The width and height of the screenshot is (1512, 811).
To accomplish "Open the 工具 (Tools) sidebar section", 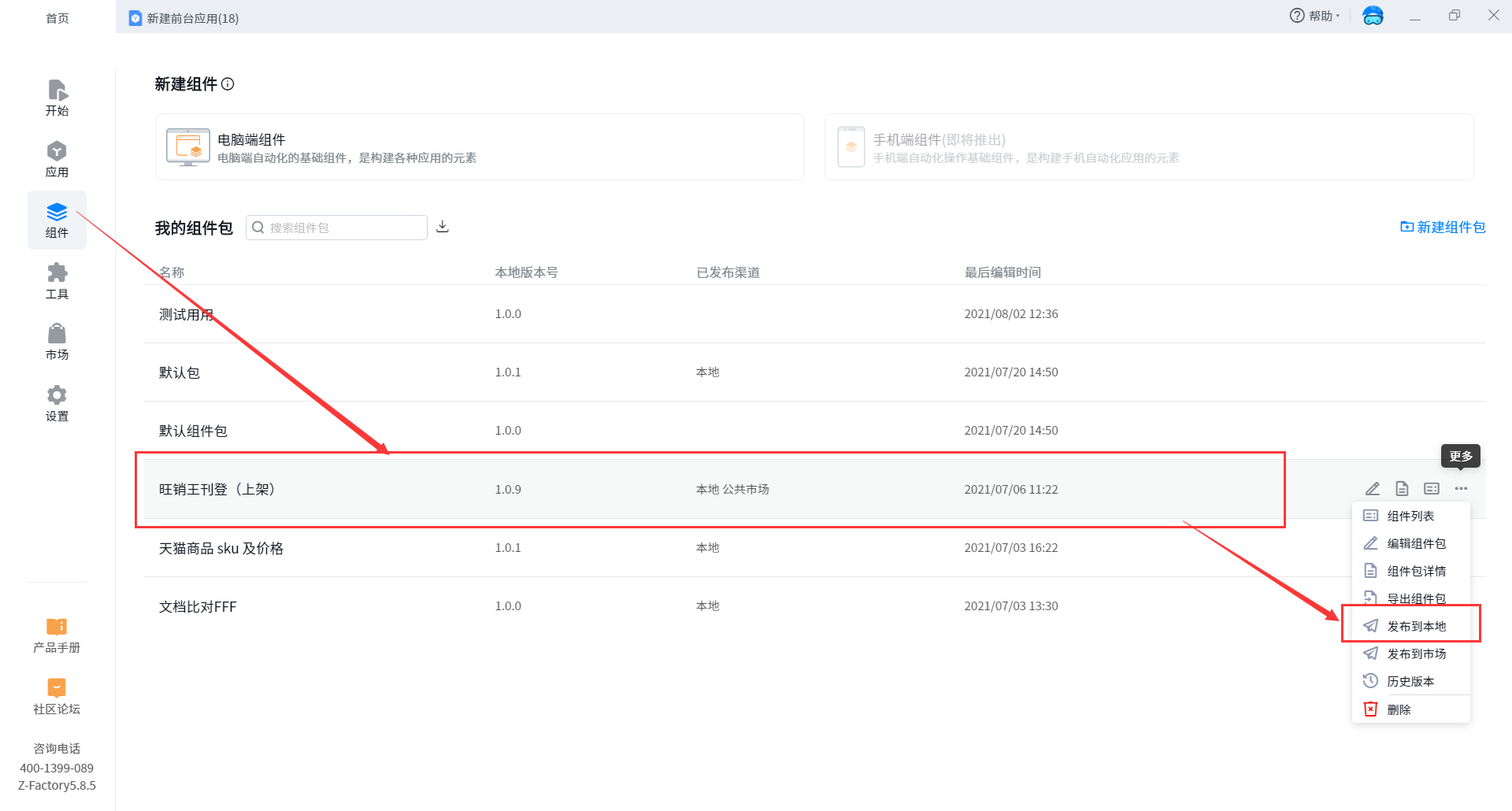I will (57, 281).
